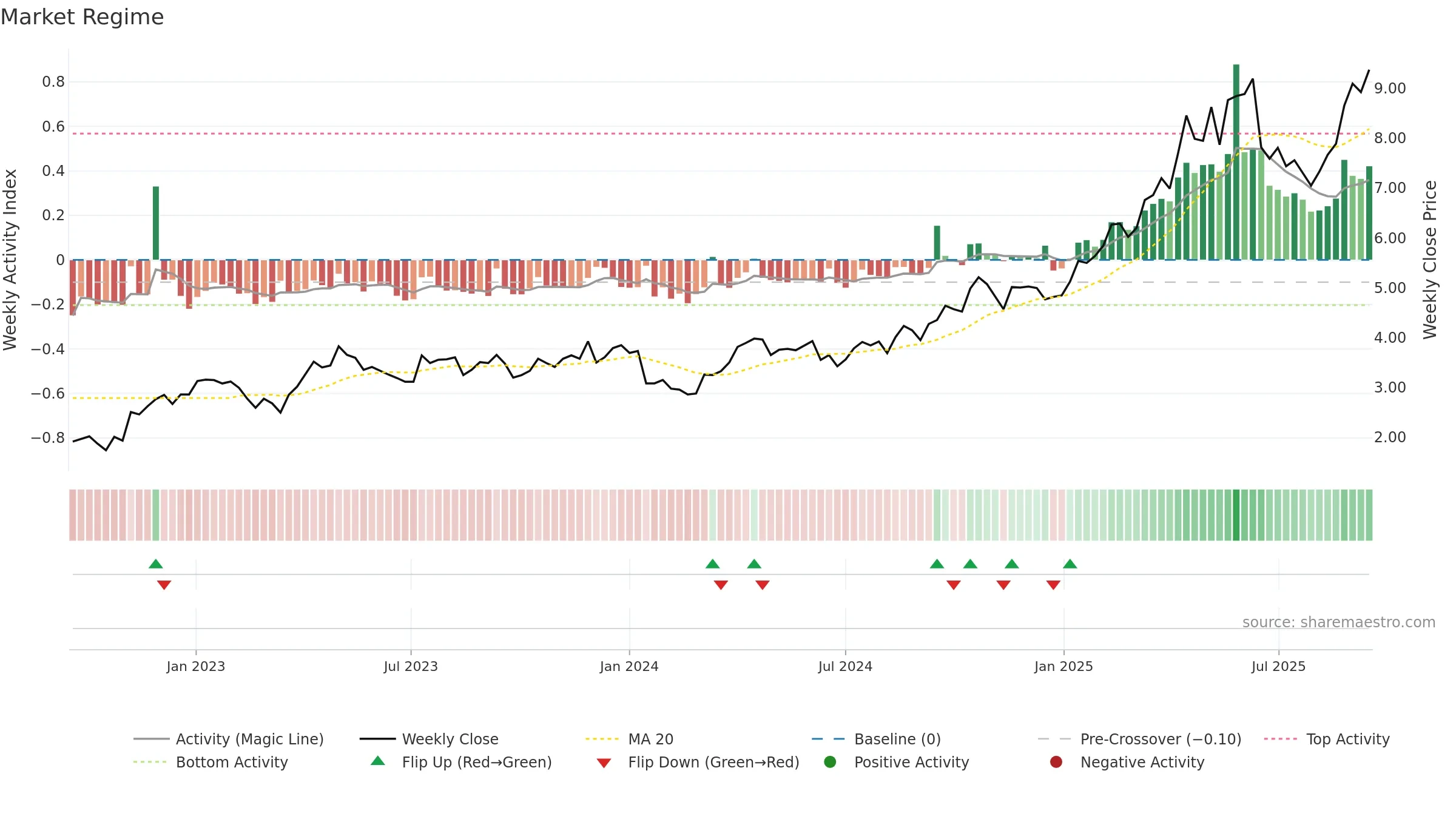Click the lone green strip cell before Jan 2023
The image size is (1456, 819).
tap(156, 515)
